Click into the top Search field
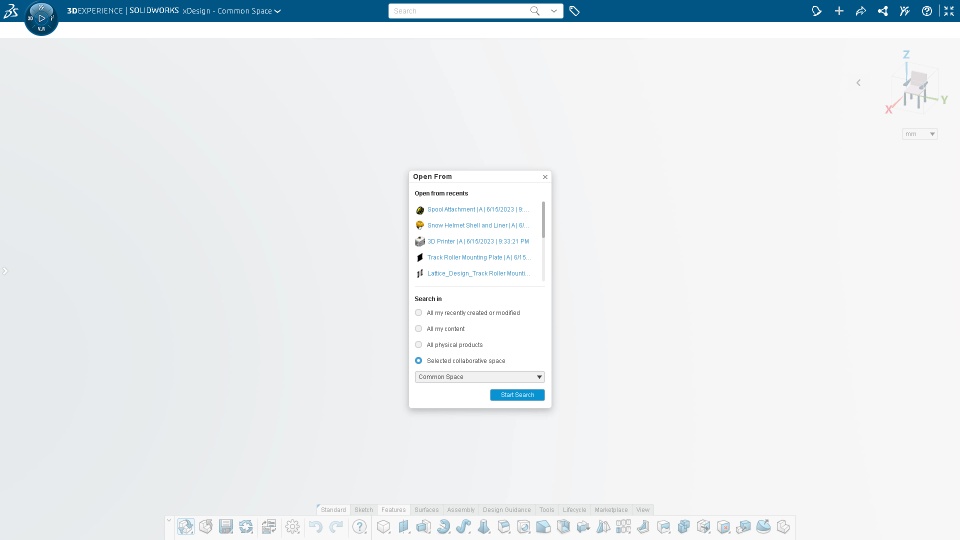The width and height of the screenshot is (960, 540). tap(459, 11)
